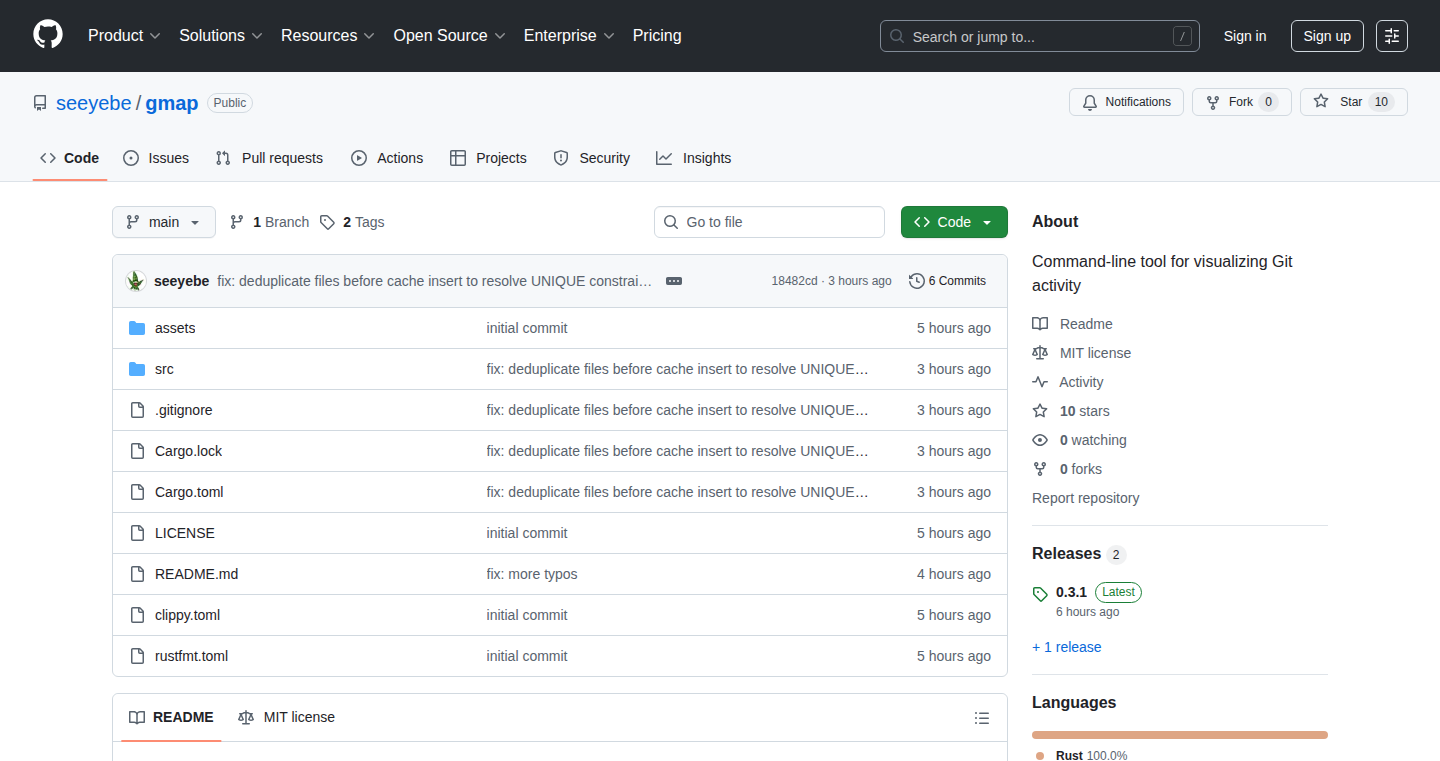Screen dimensions: 1440x761
Task: Open the Cargo.toml file
Action: [x=189, y=492]
